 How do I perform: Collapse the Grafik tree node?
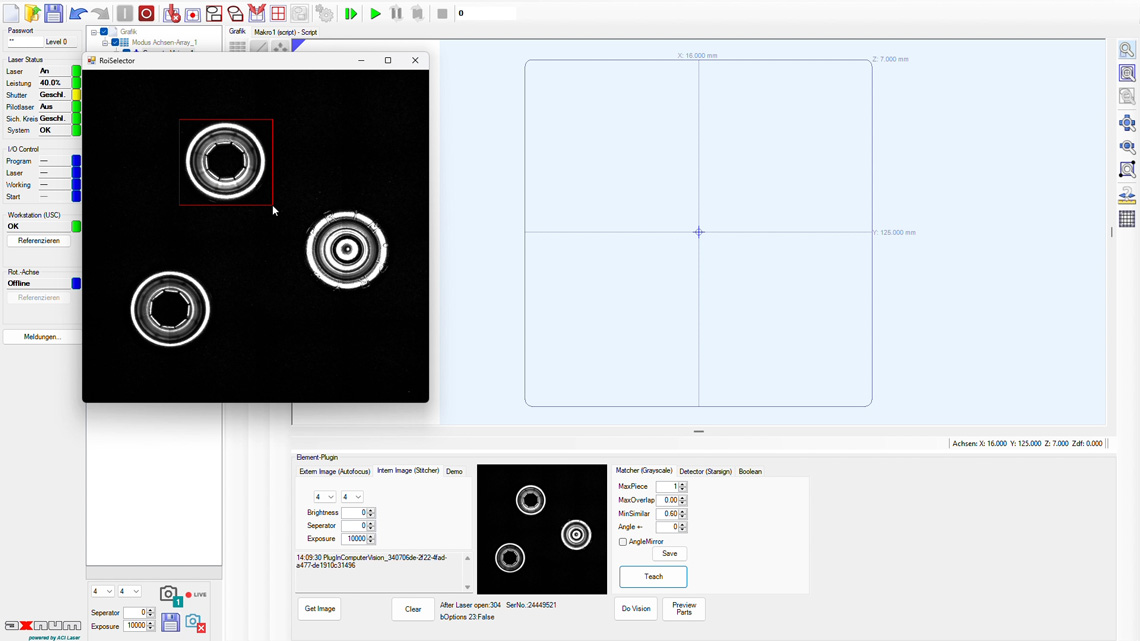click(94, 32)
